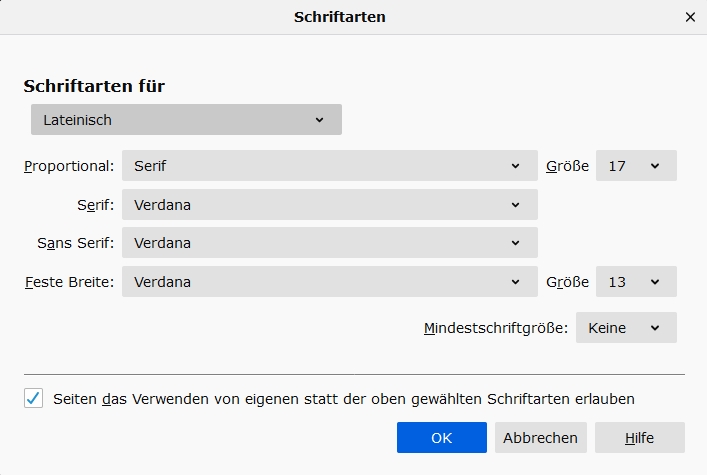Open the Größe dropdown showing 17
This screenshot has height=475, width=707.
636,166
